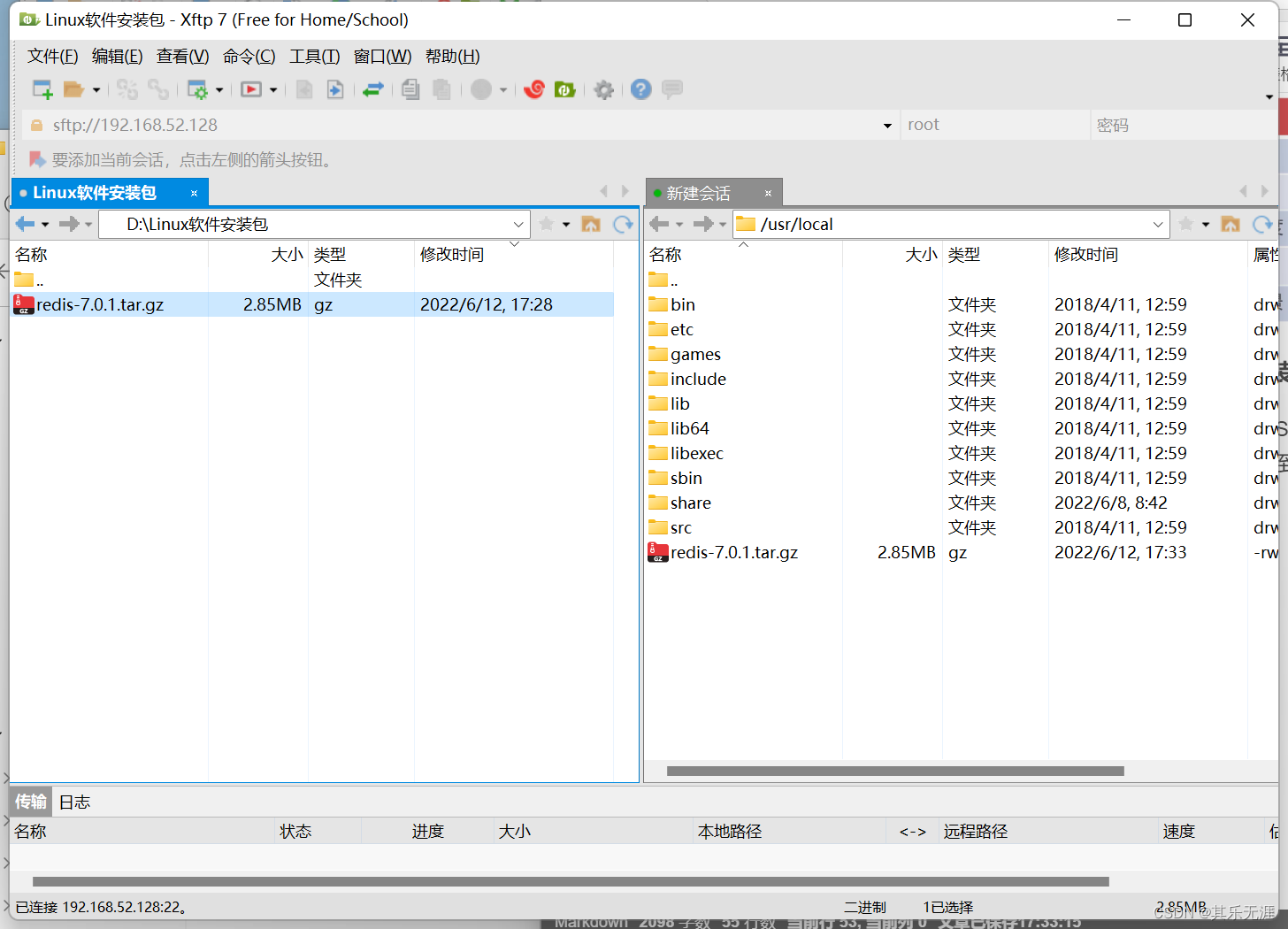Open the 窗口(W) menu
Viewport: 1288px width, 929px height.
383,57
